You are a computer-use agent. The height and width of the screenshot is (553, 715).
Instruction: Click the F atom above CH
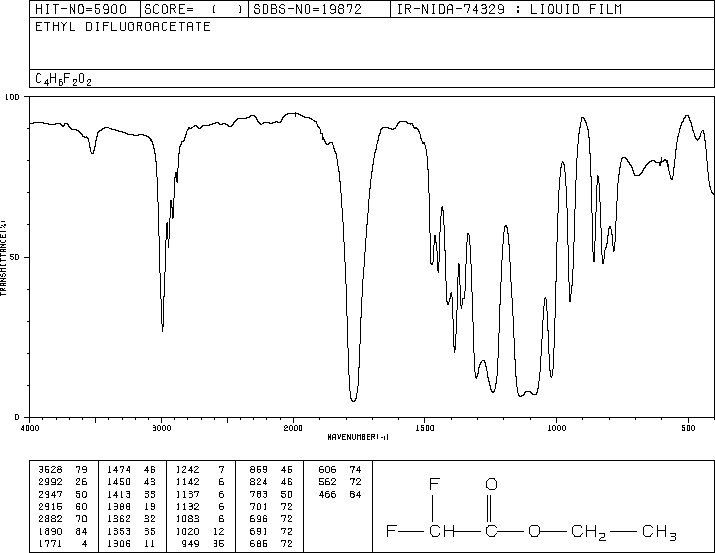click(x=435, y=484)
